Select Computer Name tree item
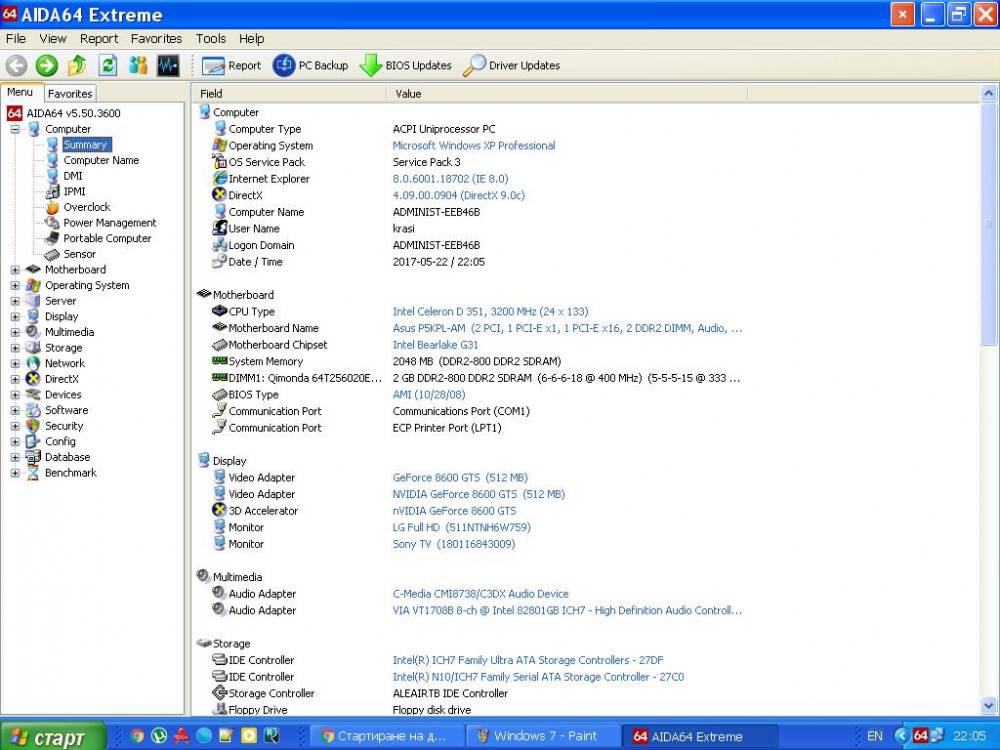The width and height of the screenshot is (1000, 750). (101, 160)
